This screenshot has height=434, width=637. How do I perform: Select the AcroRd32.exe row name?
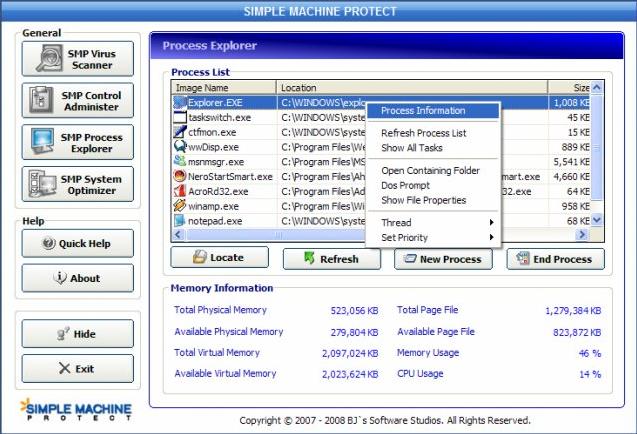(218, 191)
